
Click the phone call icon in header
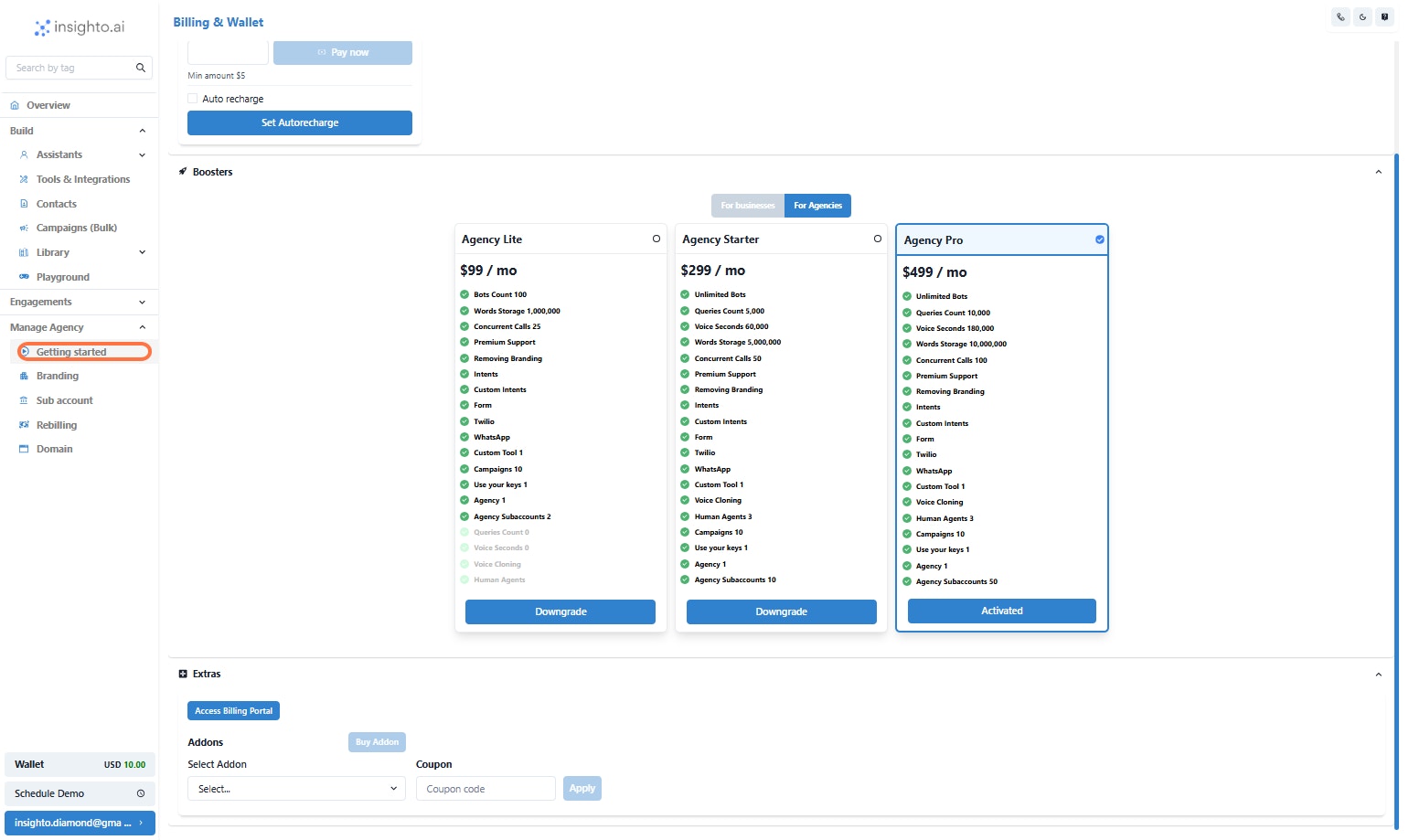tap(1340, 16)
